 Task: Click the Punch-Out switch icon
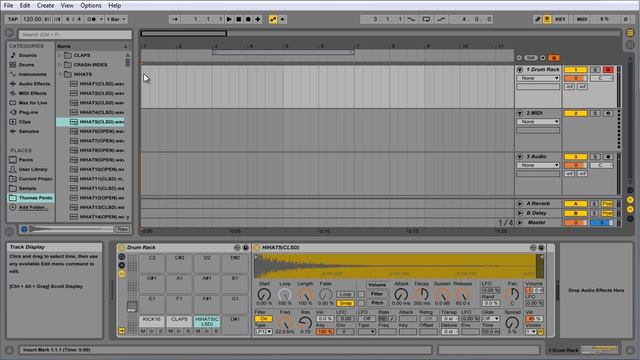(441, 19)
